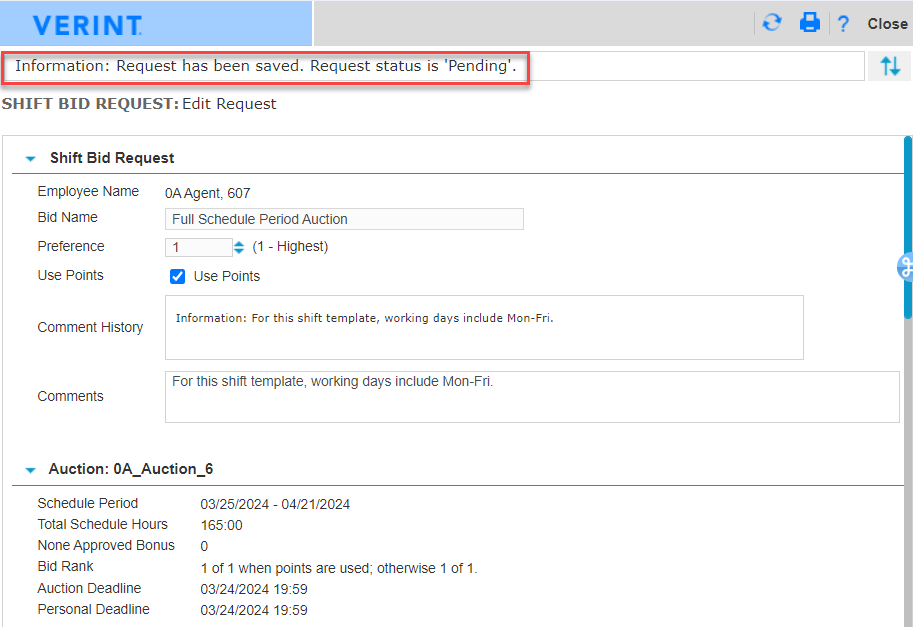The width and height of the screenshot is (913, 627).
Task: Click the Use Points checkbox label text
Action: coord(227,276)
